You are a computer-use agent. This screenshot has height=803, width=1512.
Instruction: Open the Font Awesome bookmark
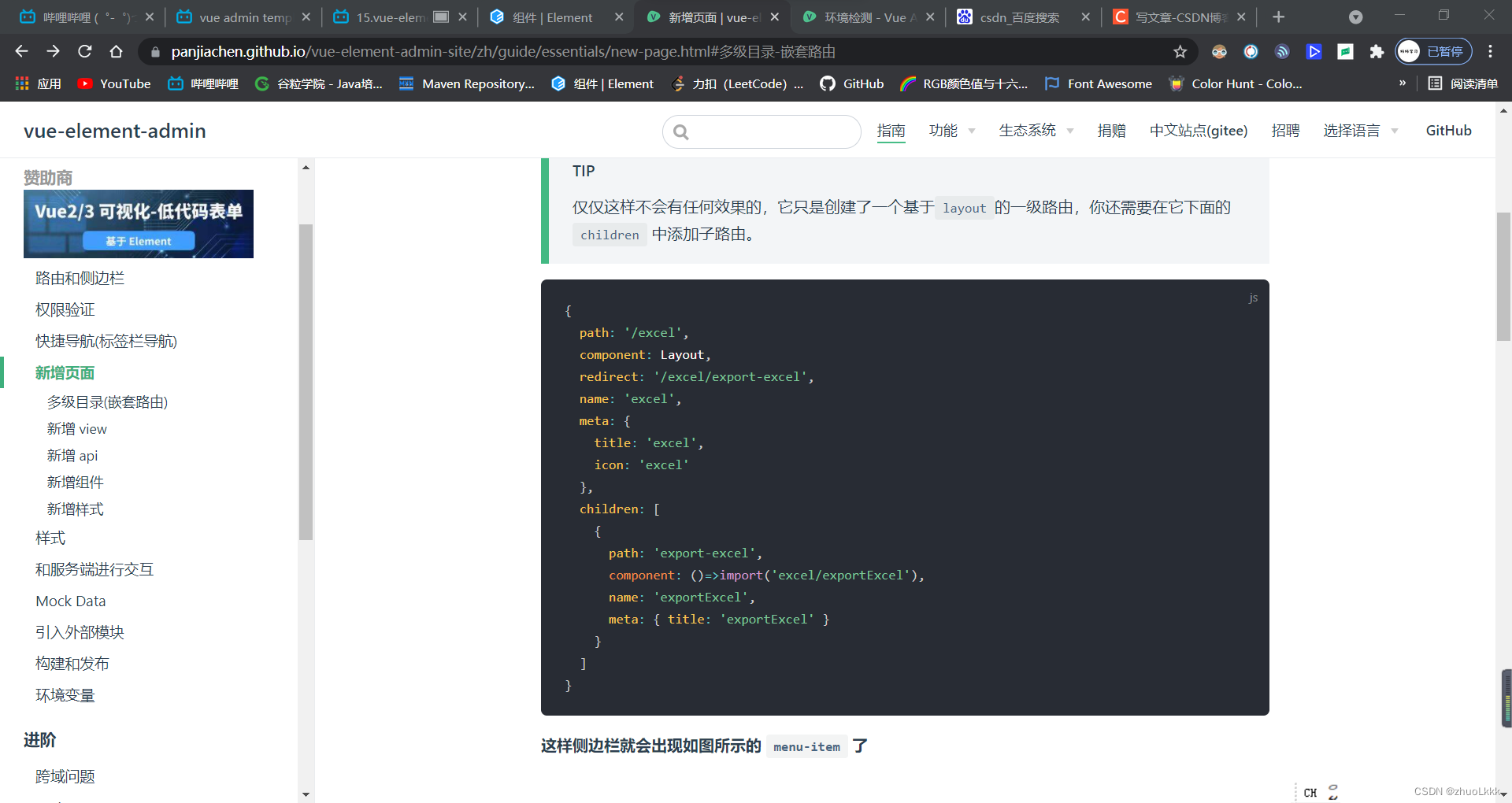pos(1098,83)
